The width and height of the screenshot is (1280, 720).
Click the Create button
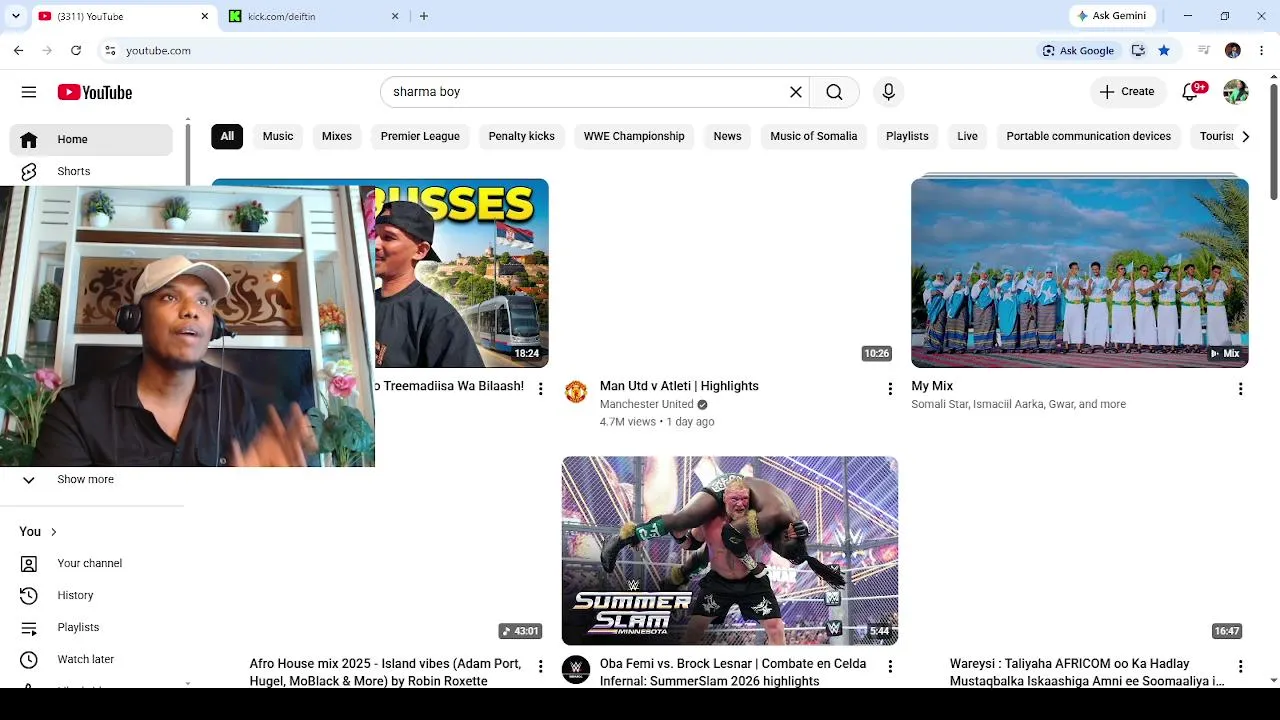[x=1127, y=92]
